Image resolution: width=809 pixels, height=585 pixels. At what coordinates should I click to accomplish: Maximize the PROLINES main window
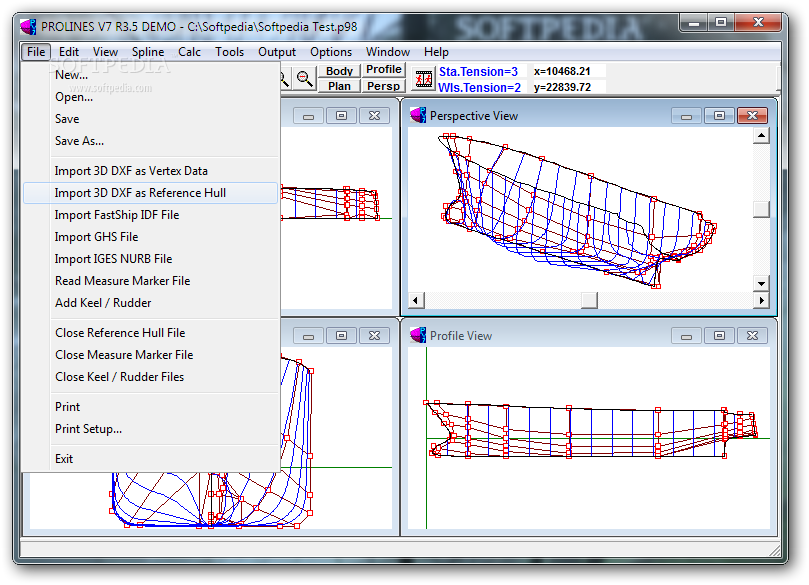coord(721,23)
